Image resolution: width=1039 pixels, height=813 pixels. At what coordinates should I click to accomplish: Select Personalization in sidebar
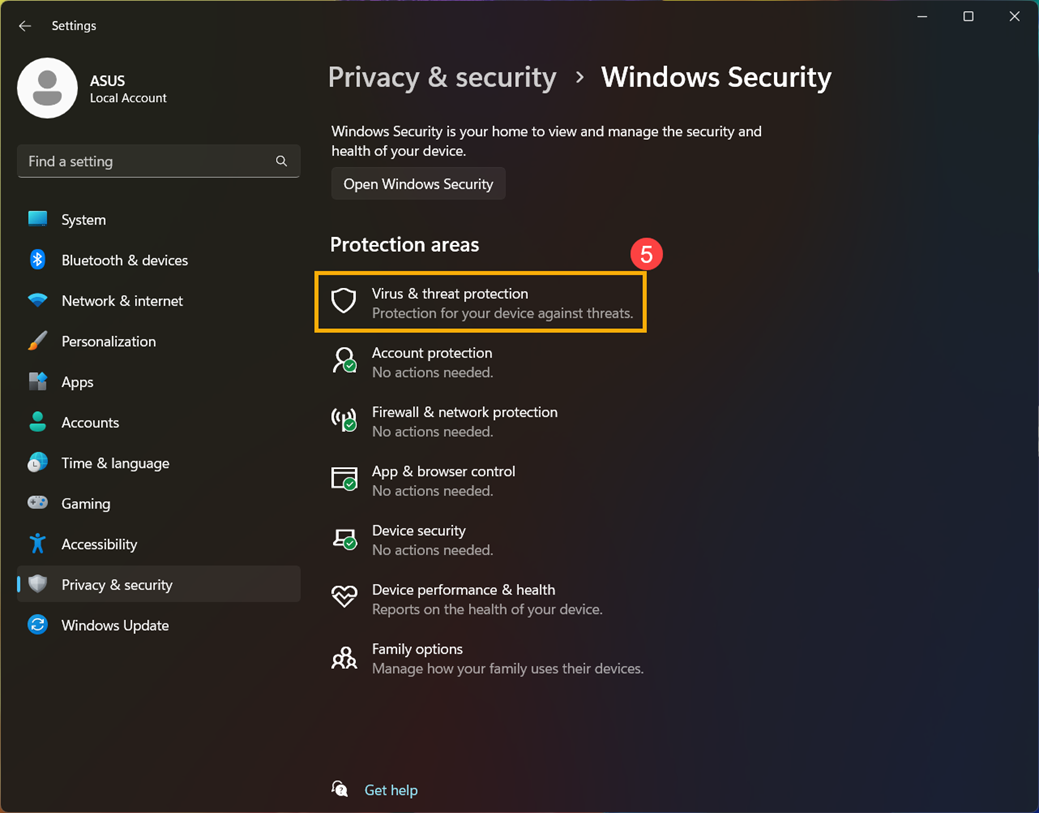coord(158,341)
